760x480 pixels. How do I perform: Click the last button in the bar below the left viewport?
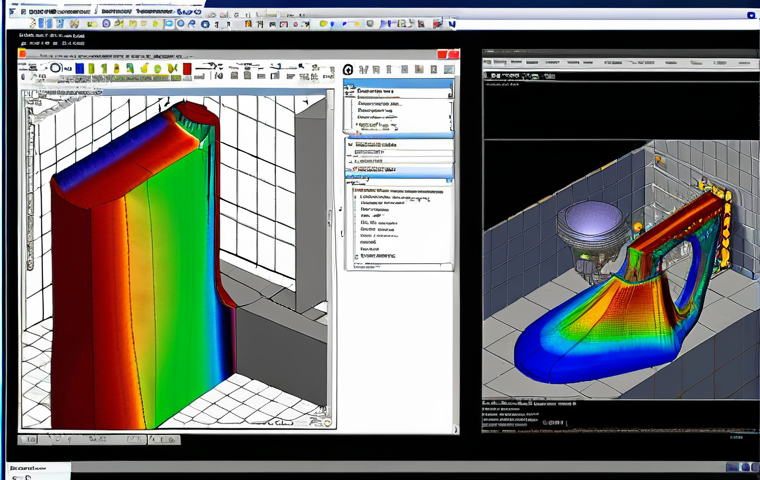tap(164, 439)
